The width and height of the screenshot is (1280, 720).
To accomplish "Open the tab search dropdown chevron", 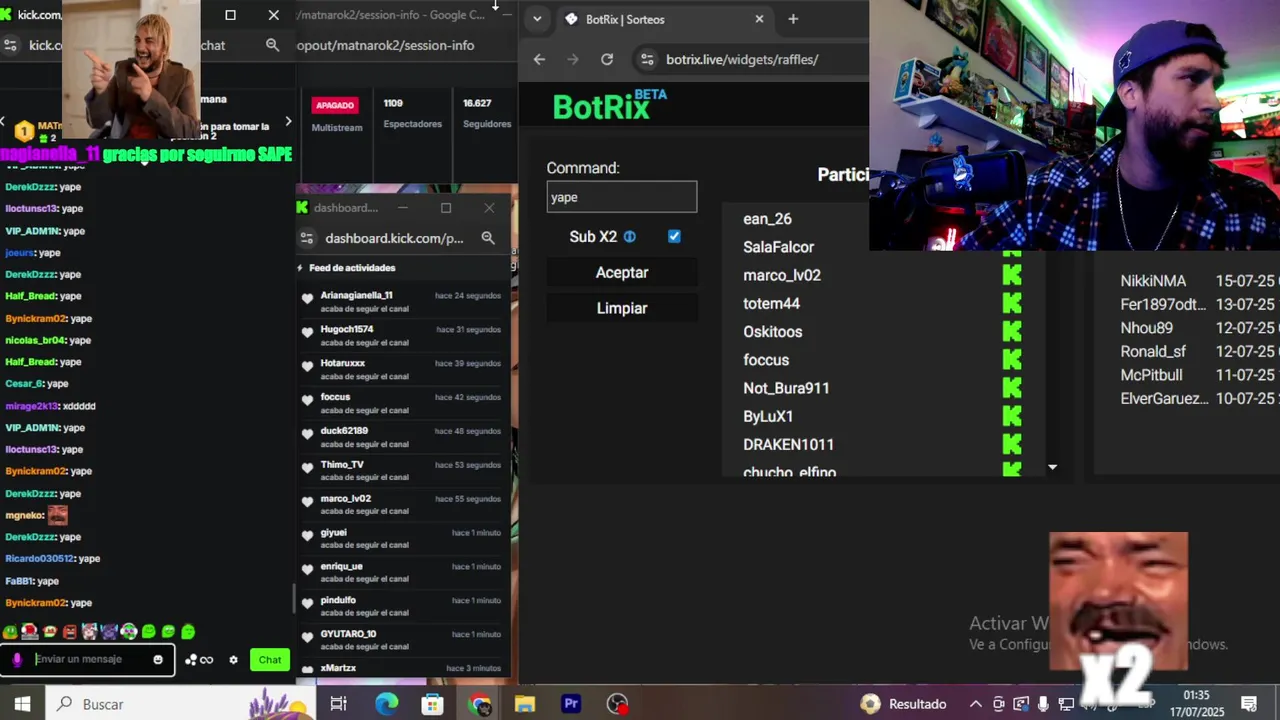I will (x=538, y=19).
